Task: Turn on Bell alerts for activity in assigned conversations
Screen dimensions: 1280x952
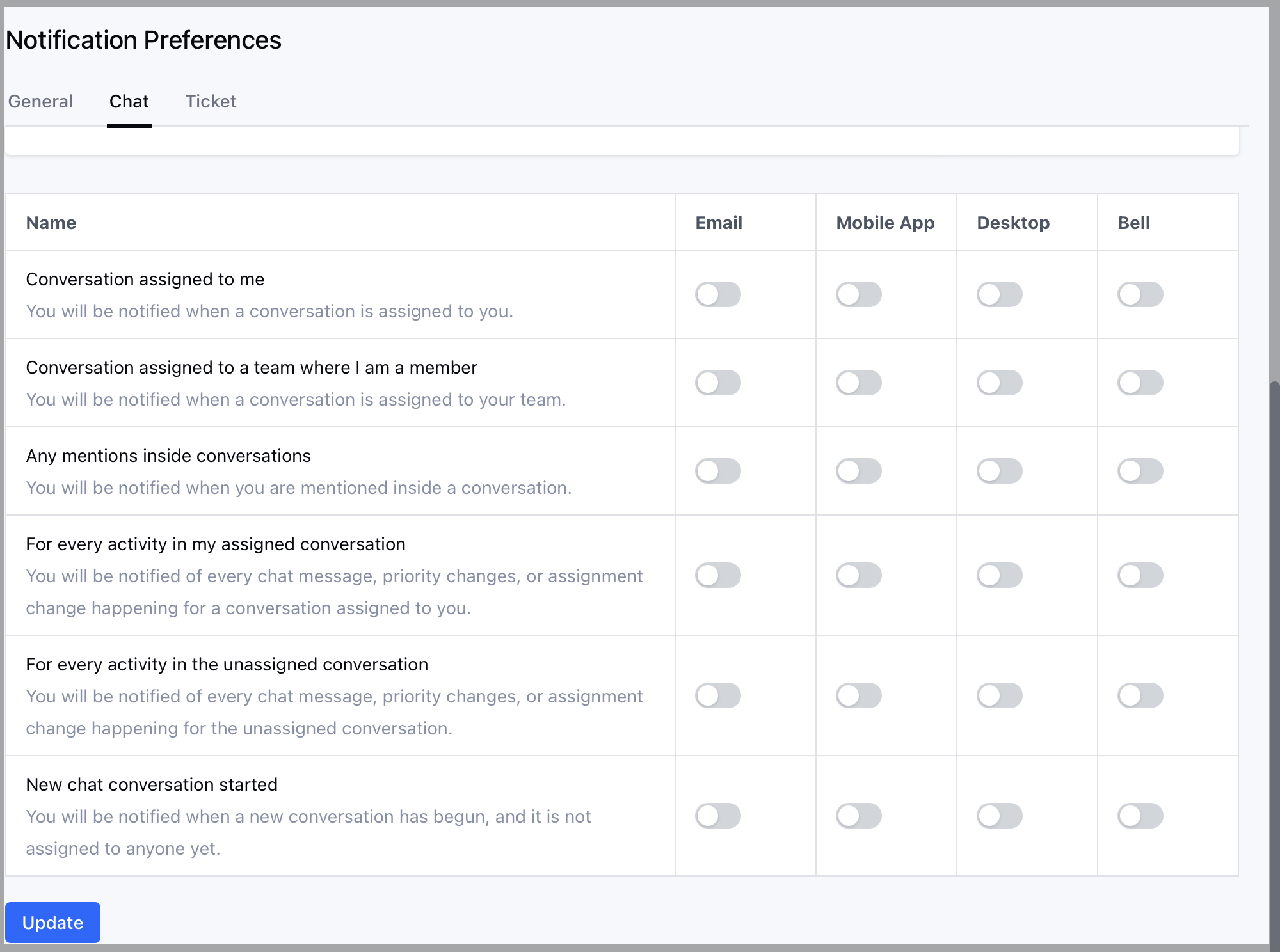Action: (x=1140, y=575)
